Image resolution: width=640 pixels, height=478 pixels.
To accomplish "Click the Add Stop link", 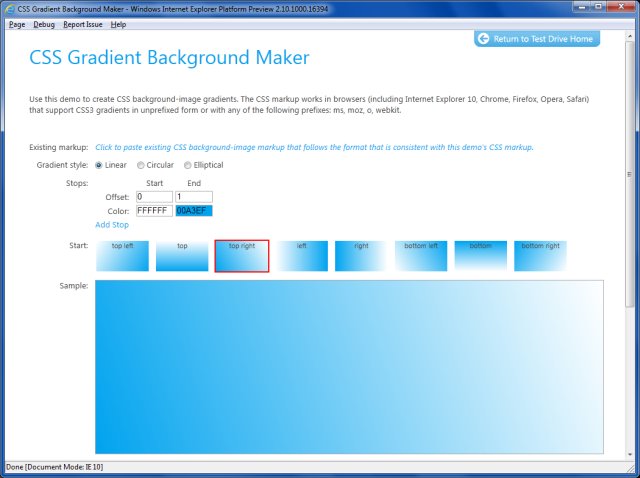I will coord(112,225).
